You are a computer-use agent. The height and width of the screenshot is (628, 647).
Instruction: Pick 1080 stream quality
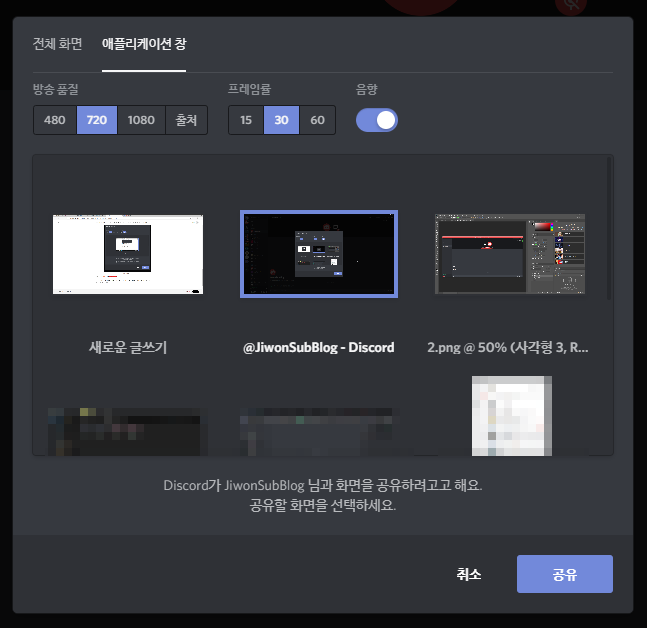141,120
